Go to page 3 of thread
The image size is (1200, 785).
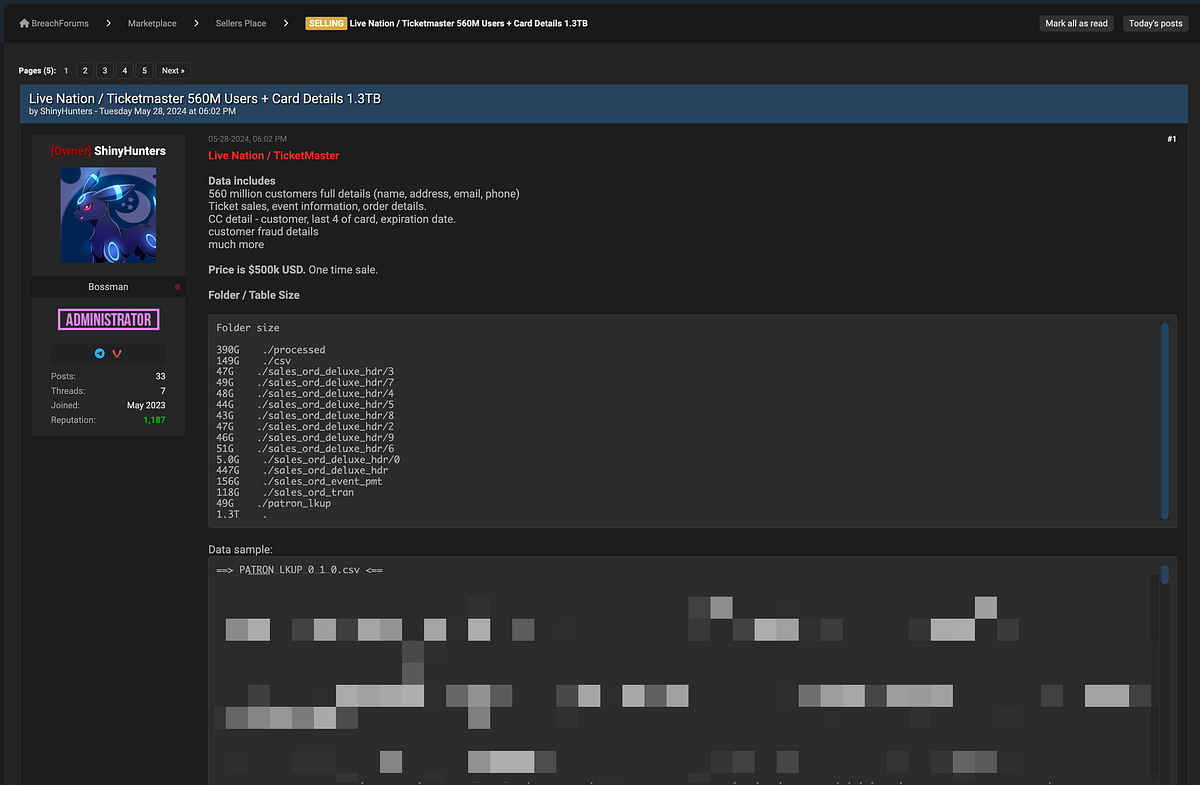105,71
